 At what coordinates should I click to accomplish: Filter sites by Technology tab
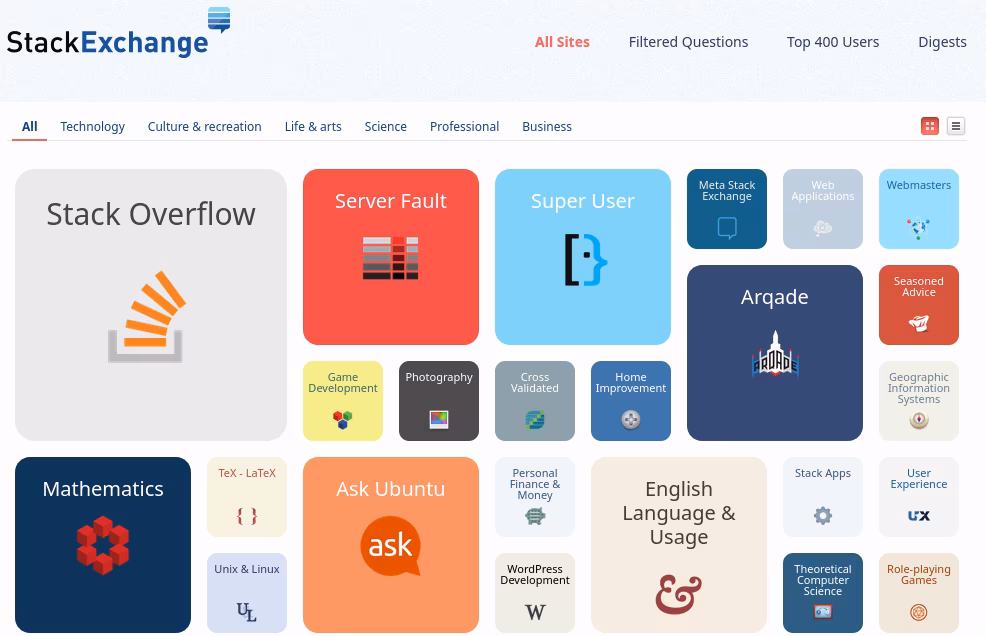coord(92,126)
